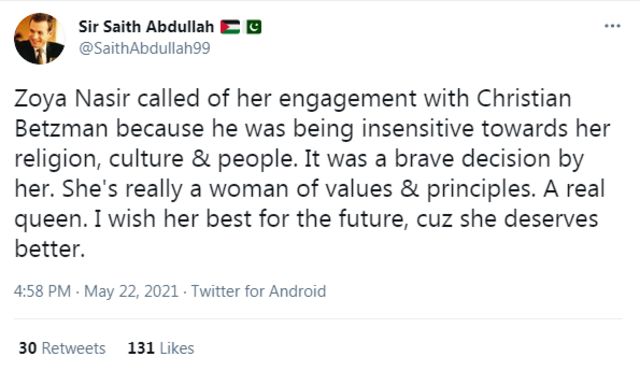Click the number 30 retweet count
640x371 pixels.
click(x=28, y=348)
